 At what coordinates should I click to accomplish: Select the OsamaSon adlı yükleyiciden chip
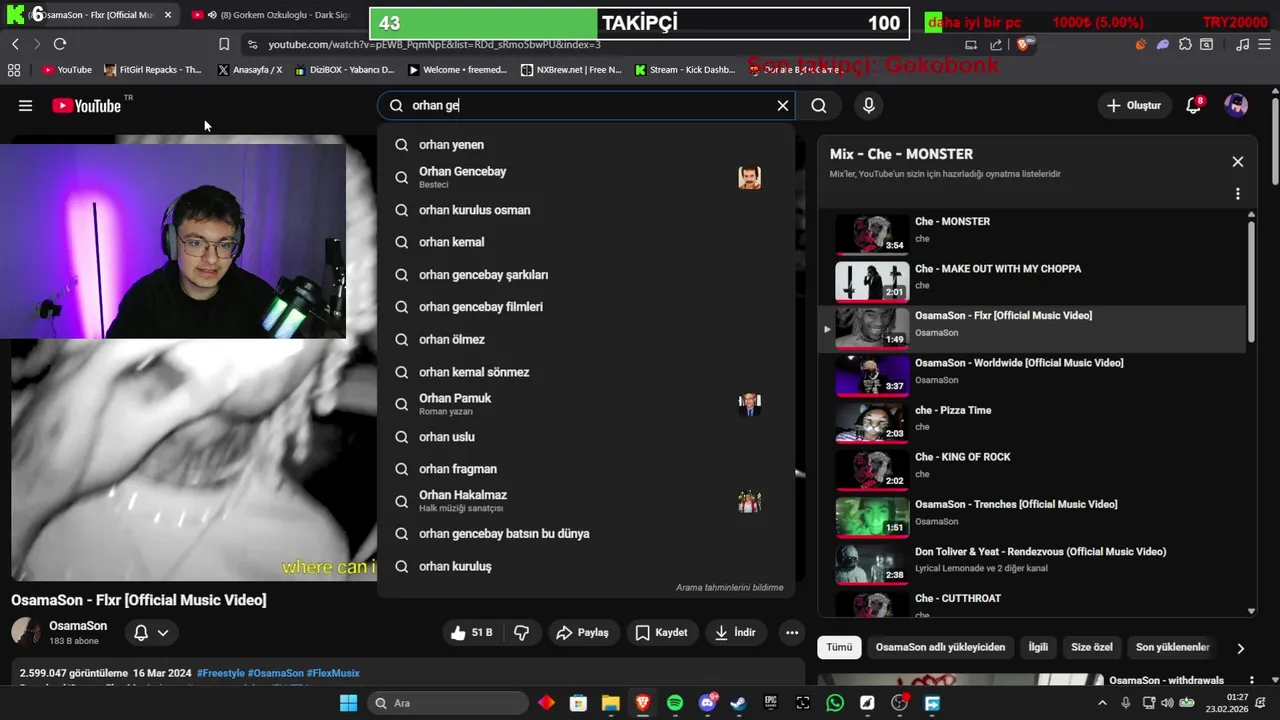tap(940, 647)
